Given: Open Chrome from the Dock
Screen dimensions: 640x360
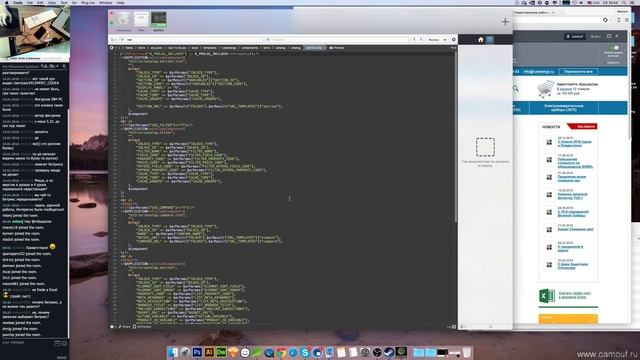Looking at the screenshot, I should (281, 352).
